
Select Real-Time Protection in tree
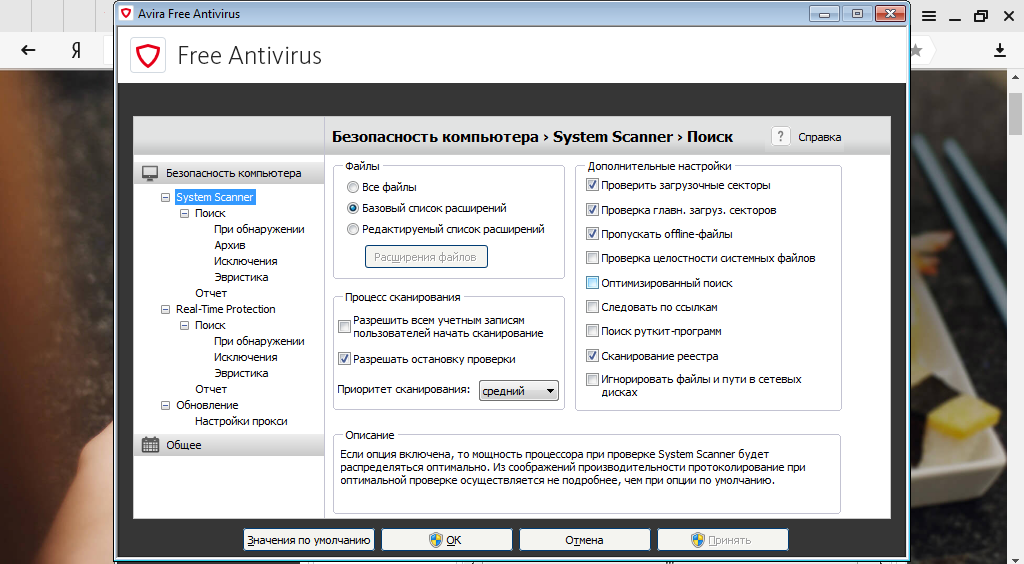225,309
